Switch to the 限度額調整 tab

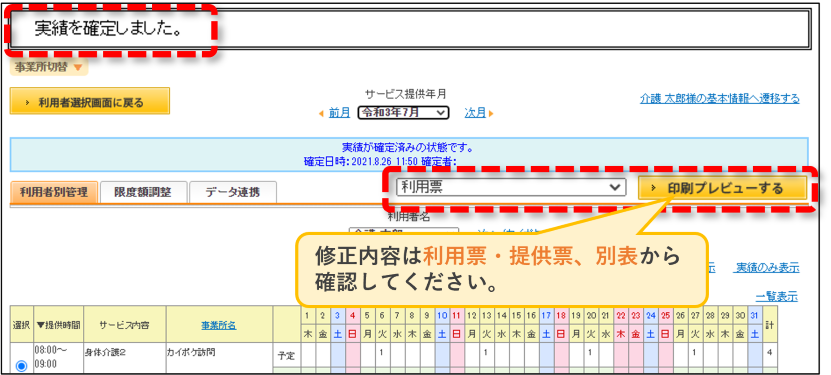(143, 192)
